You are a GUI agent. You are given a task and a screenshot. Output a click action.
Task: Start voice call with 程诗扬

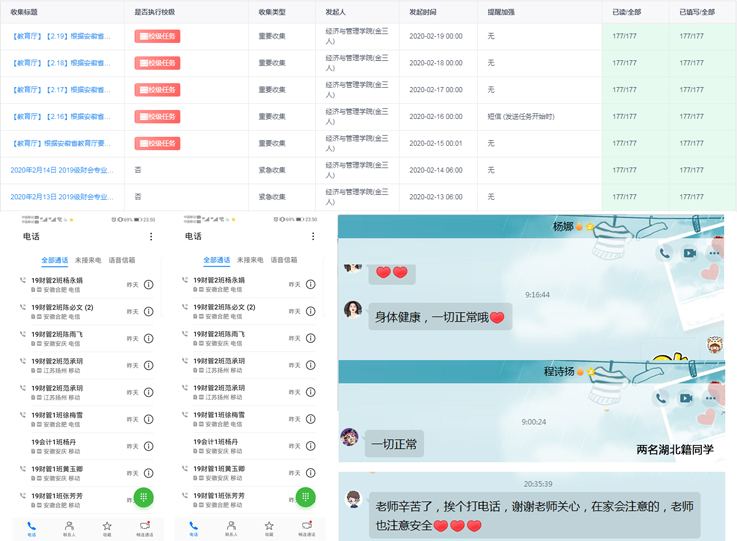(662, 397)
